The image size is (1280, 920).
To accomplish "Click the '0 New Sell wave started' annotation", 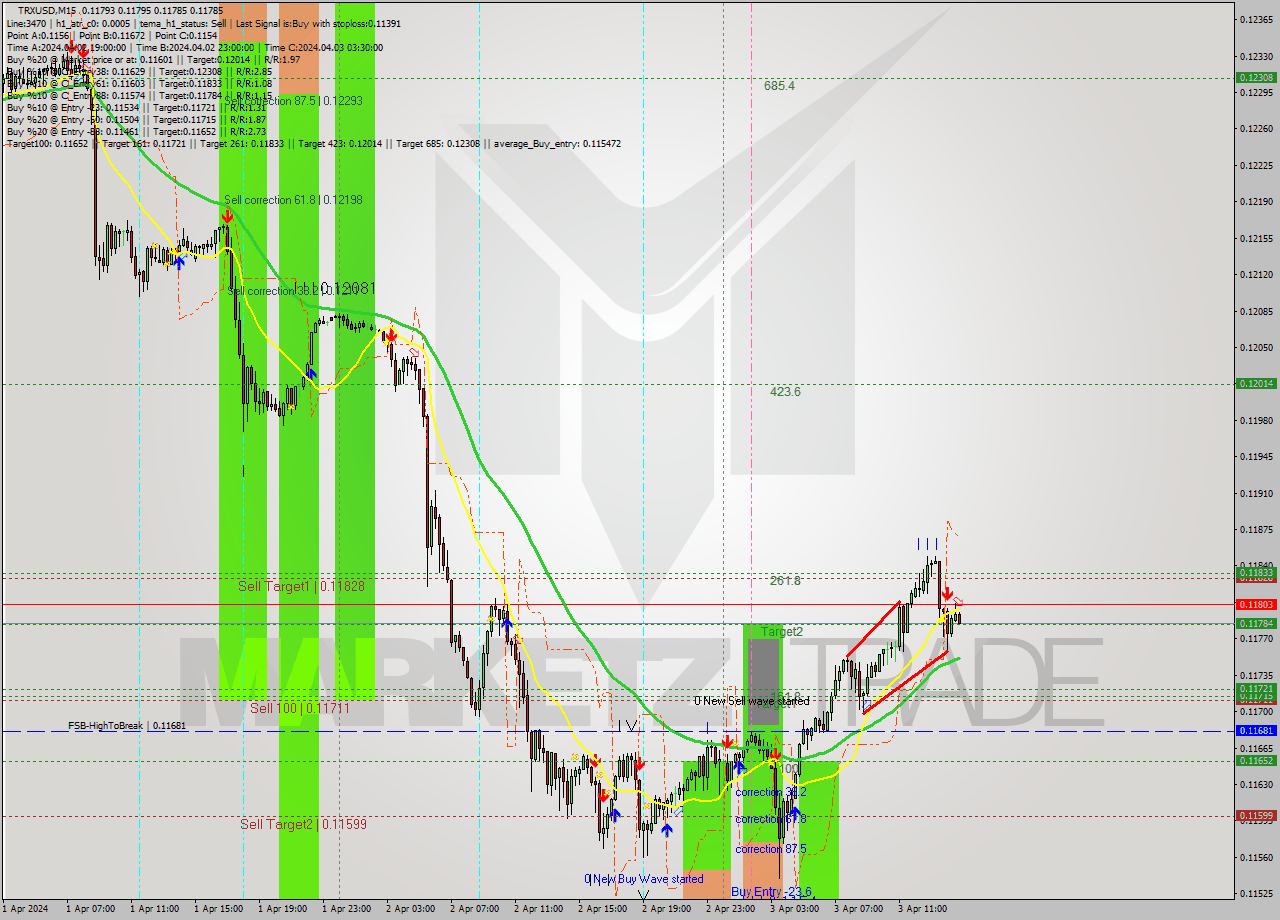I will [752, 701].
